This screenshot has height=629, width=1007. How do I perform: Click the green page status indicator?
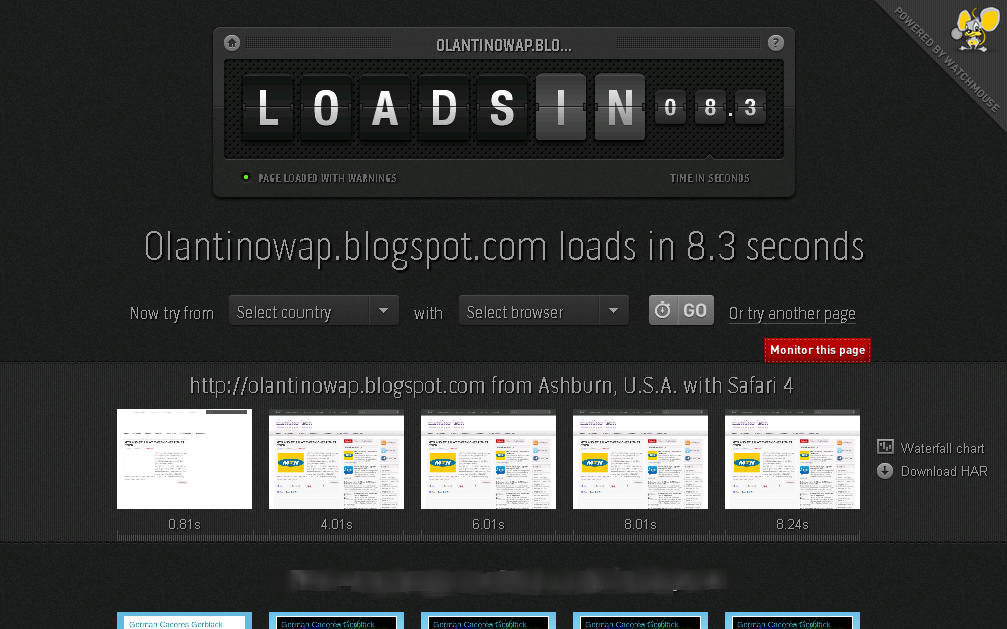pos(245,177)
